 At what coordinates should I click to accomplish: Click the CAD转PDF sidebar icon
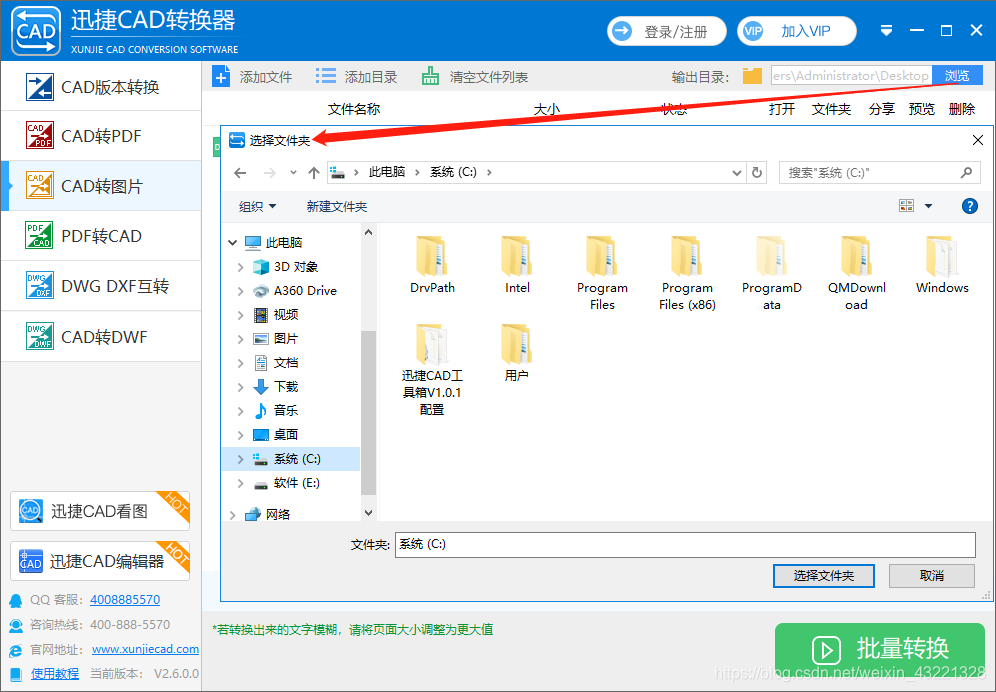[x=39, y=135]
